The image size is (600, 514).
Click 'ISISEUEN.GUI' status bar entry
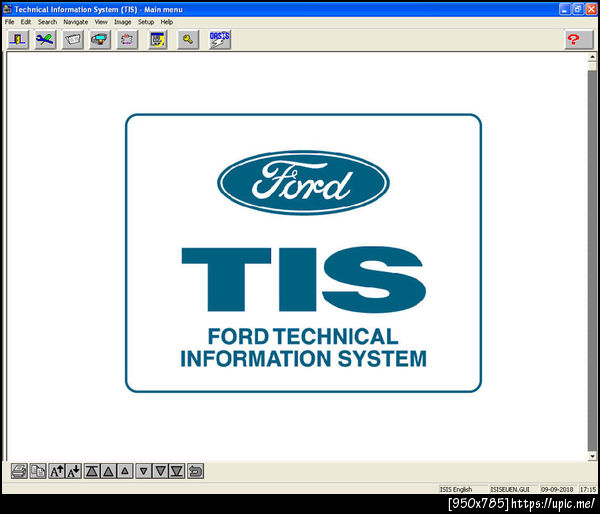[510, 489]
